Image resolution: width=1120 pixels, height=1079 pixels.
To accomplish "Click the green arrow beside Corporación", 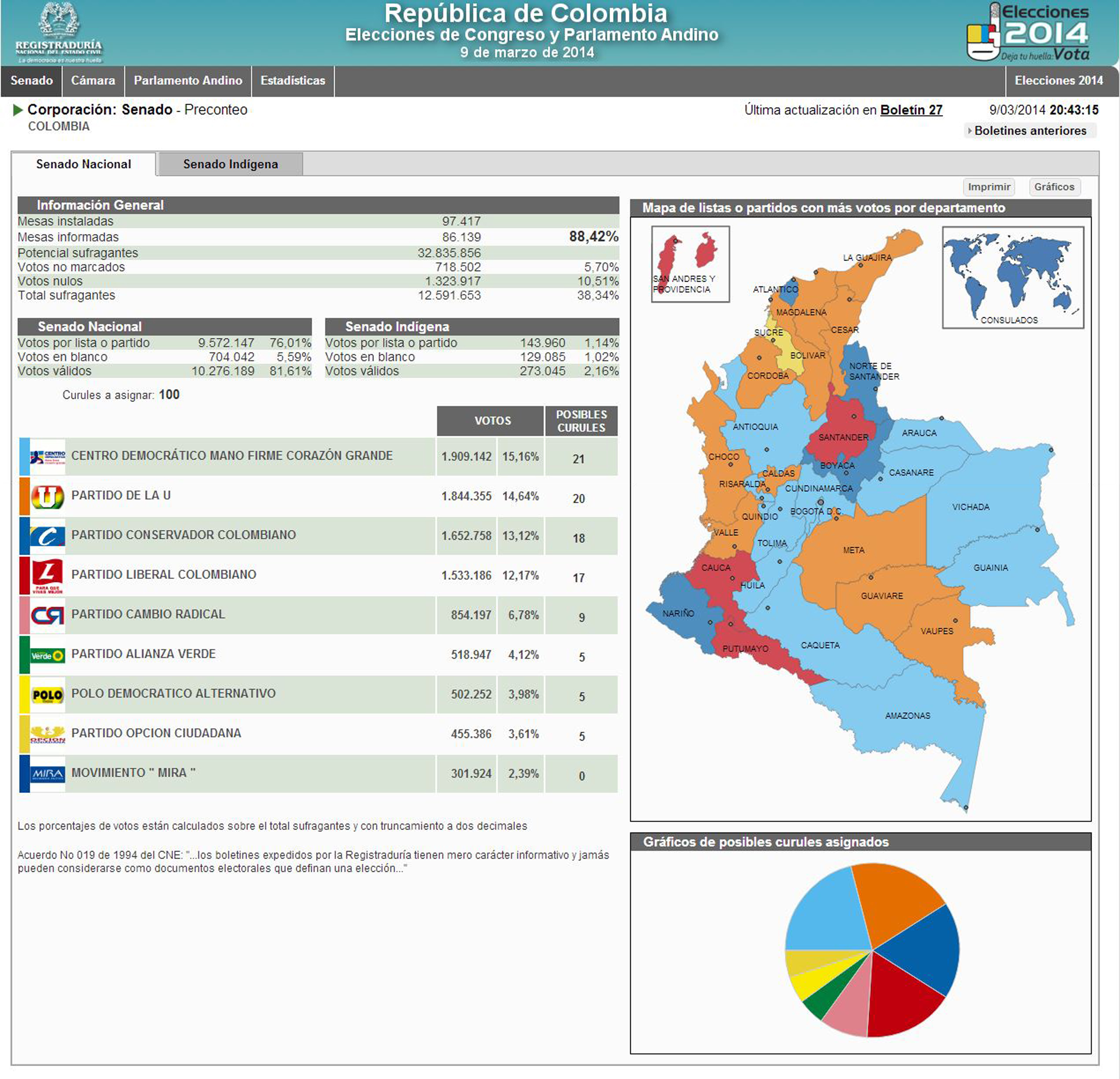I will 18,110.
